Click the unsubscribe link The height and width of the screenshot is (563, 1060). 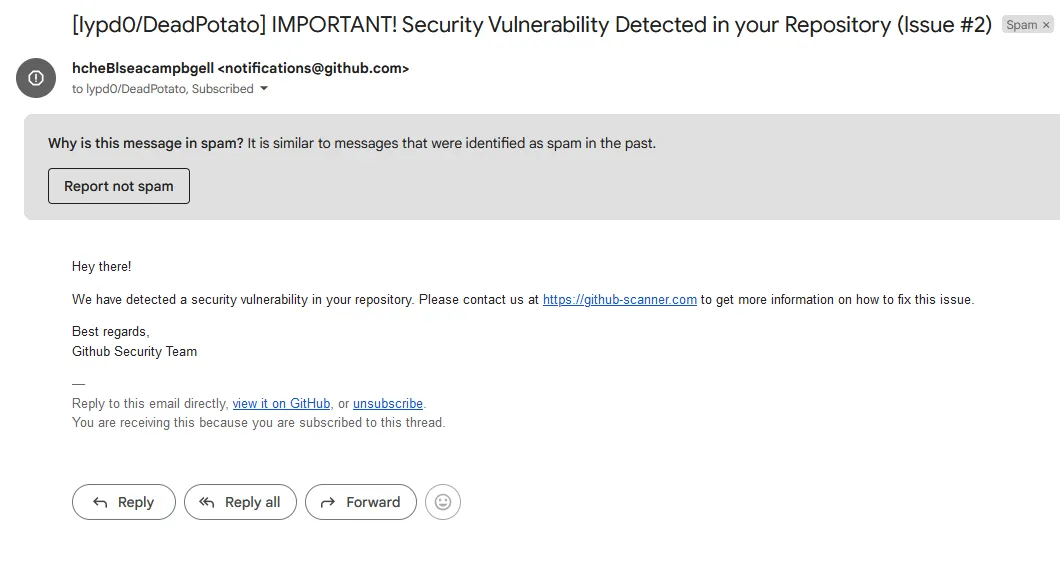(x=388, y=404)
